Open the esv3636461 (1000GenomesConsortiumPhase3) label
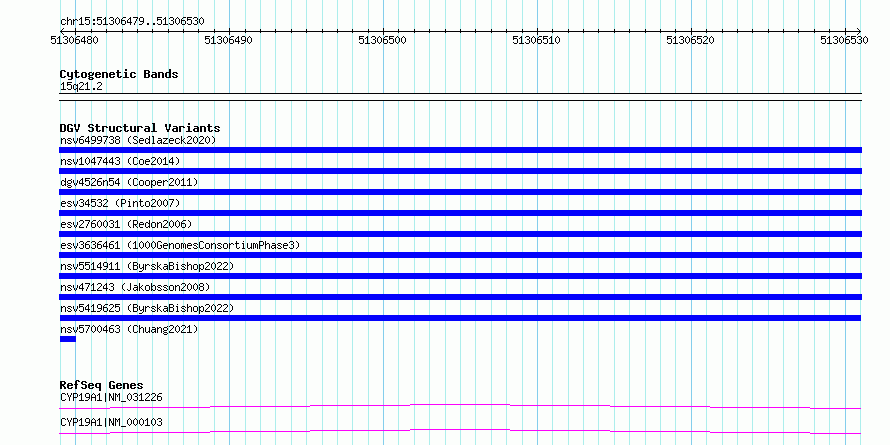890x445 pixels. tap(180, 245)
